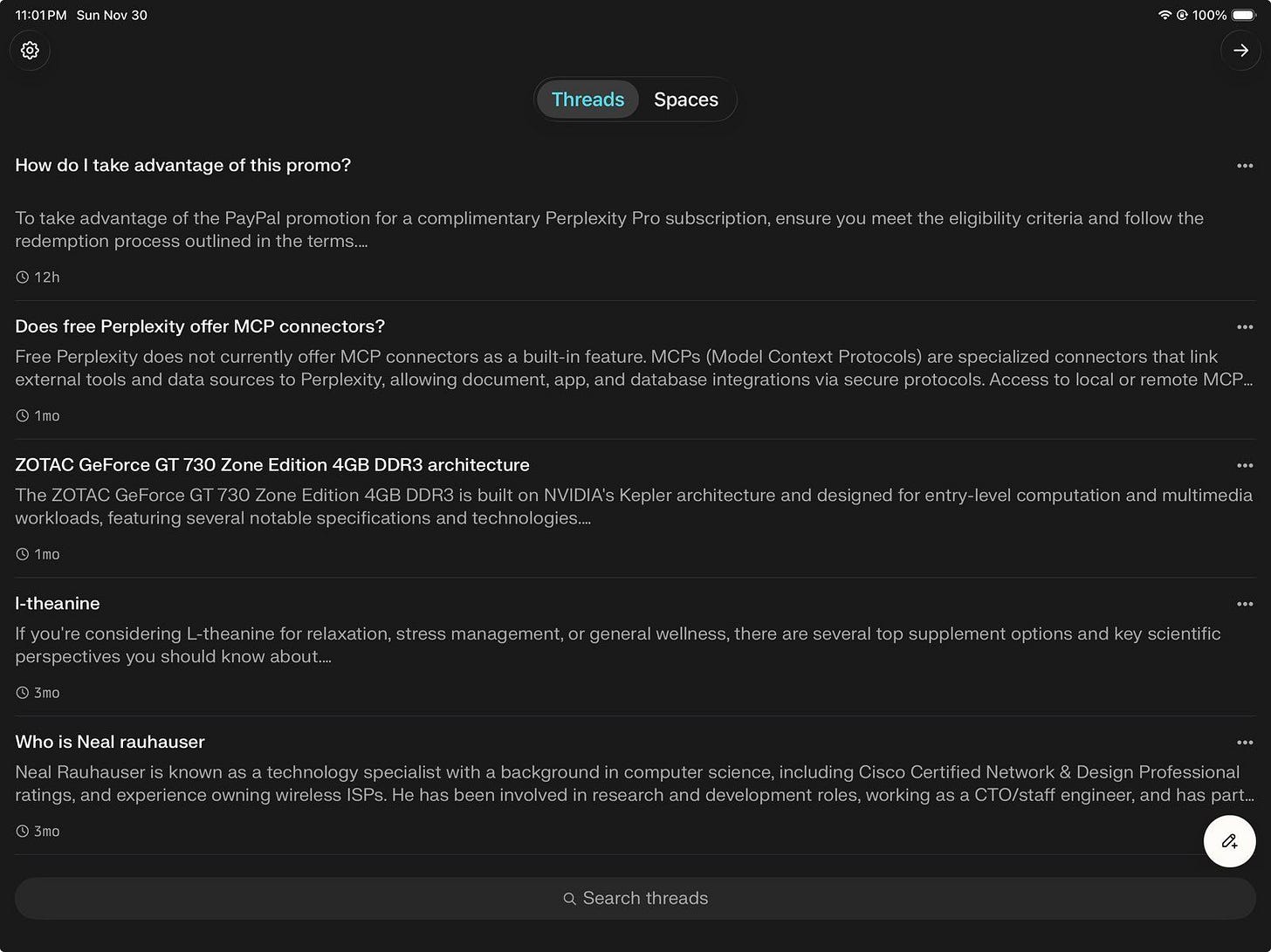Select the Kepler architecture summary text
This screenshot has height=952, width=1271.
(x=634, y=506)
